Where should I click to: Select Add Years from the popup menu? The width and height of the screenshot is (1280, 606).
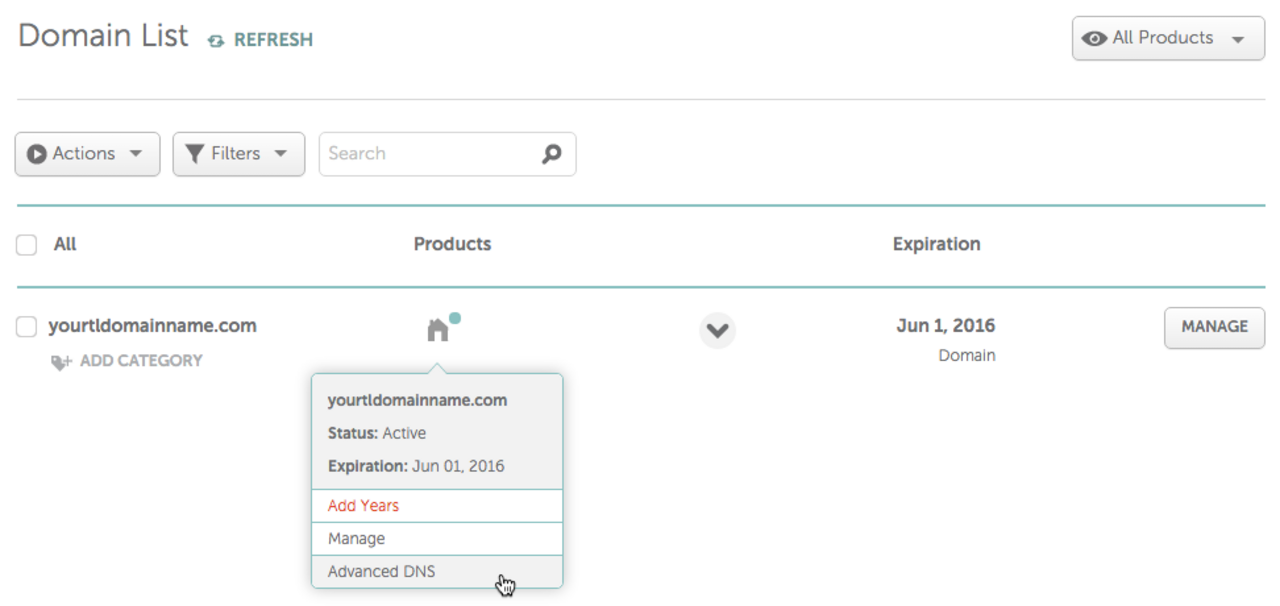pos(362,505)
